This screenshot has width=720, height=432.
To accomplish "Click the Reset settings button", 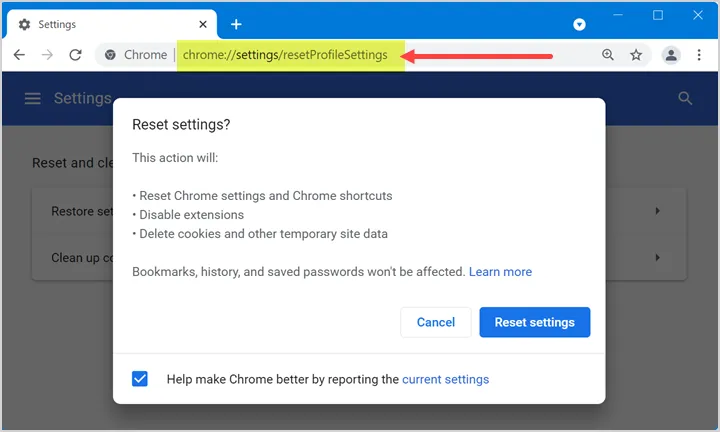I will click(x=534, y=322).
